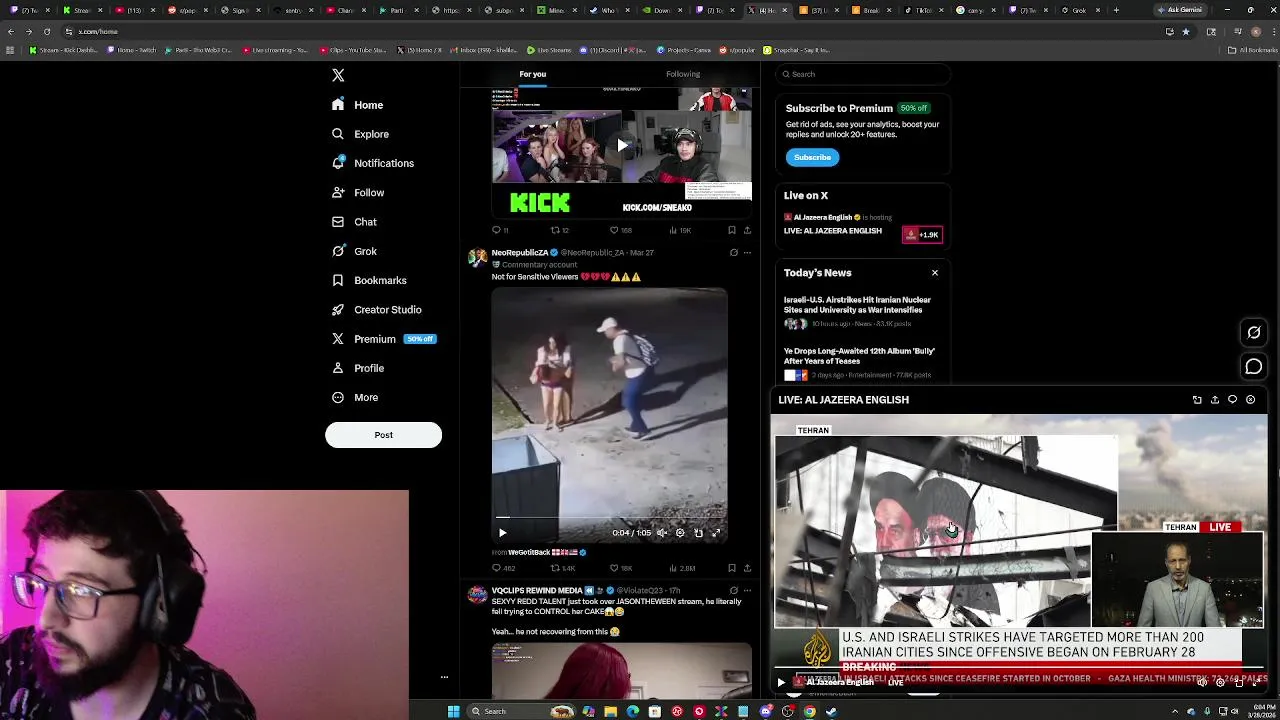Viewport: 1280px width, 720px height.
Task: Expand Al Jazeera live player to full view
Action: pos(1197,400)
